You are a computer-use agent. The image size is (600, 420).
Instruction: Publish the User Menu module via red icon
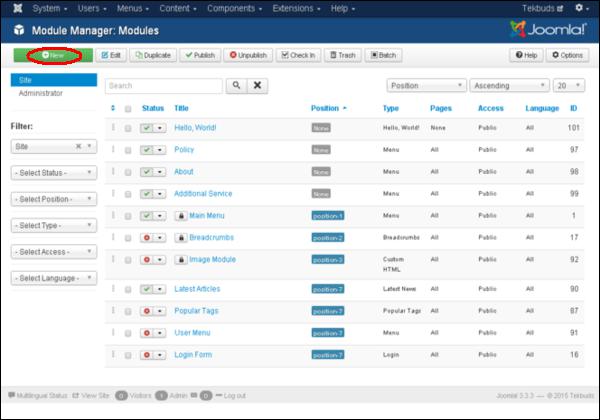(x=147, y=333)
